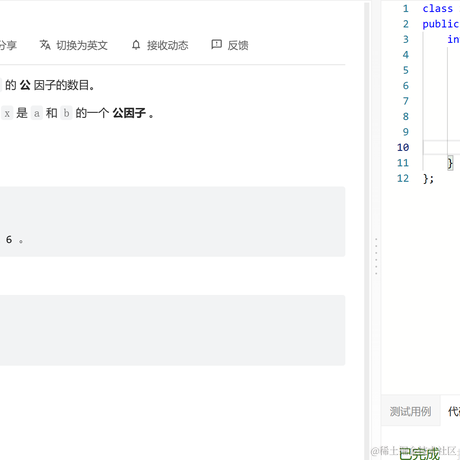Click inline code 'x' in description
This screenshot has height=460, width=460.
coord(7,113)
